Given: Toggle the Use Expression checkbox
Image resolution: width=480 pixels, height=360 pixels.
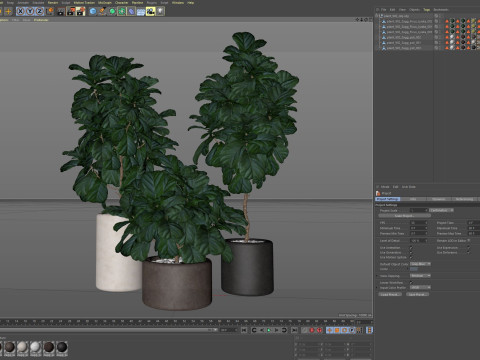Looking at the screenshot, I should [468, 248].
